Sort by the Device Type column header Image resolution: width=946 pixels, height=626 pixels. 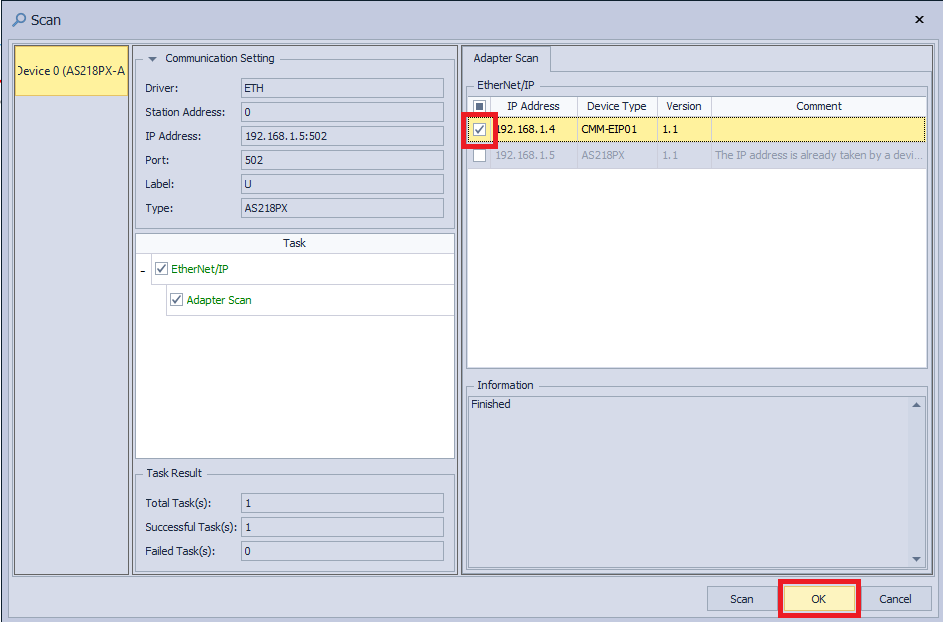616,106
